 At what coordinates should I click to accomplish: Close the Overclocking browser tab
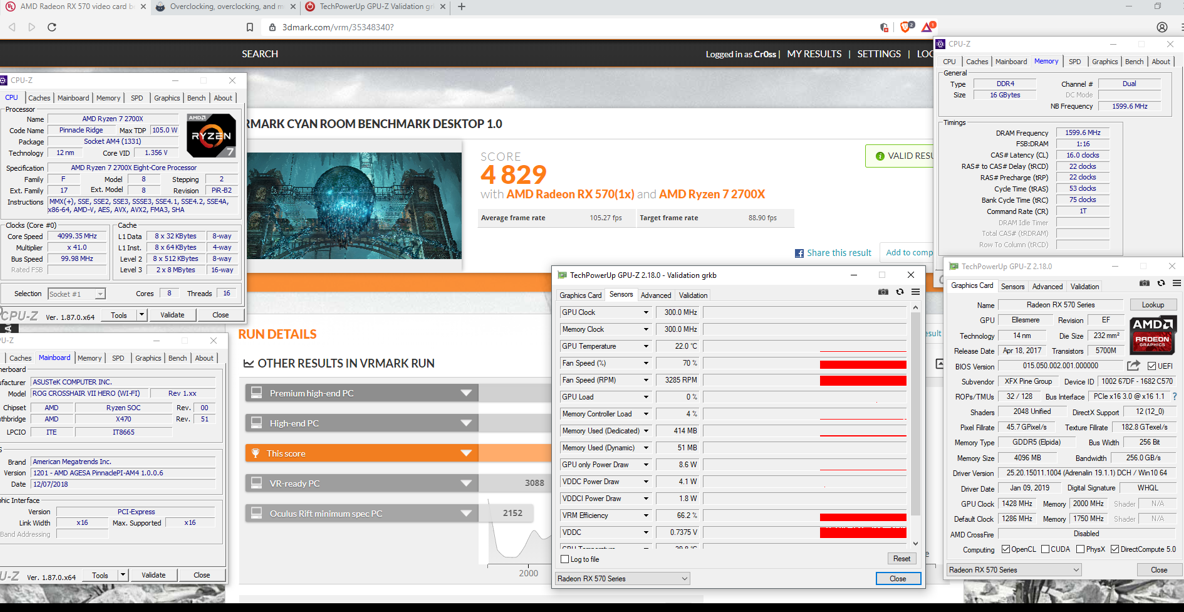coord(291,7)
